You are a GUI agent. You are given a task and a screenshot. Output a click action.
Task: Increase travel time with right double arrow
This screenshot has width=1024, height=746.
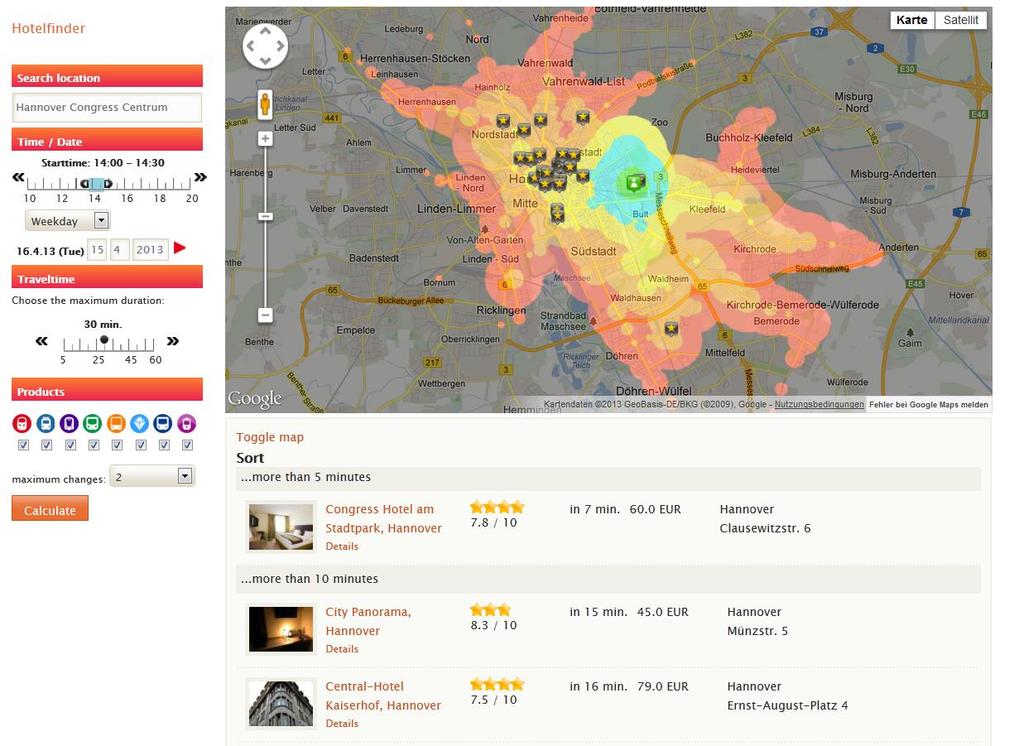172,341
